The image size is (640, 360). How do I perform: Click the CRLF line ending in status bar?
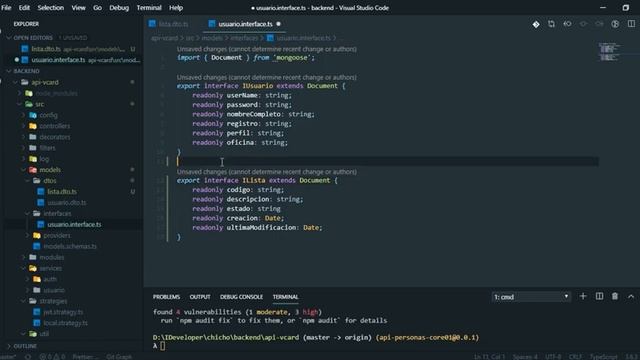[576, 357]
